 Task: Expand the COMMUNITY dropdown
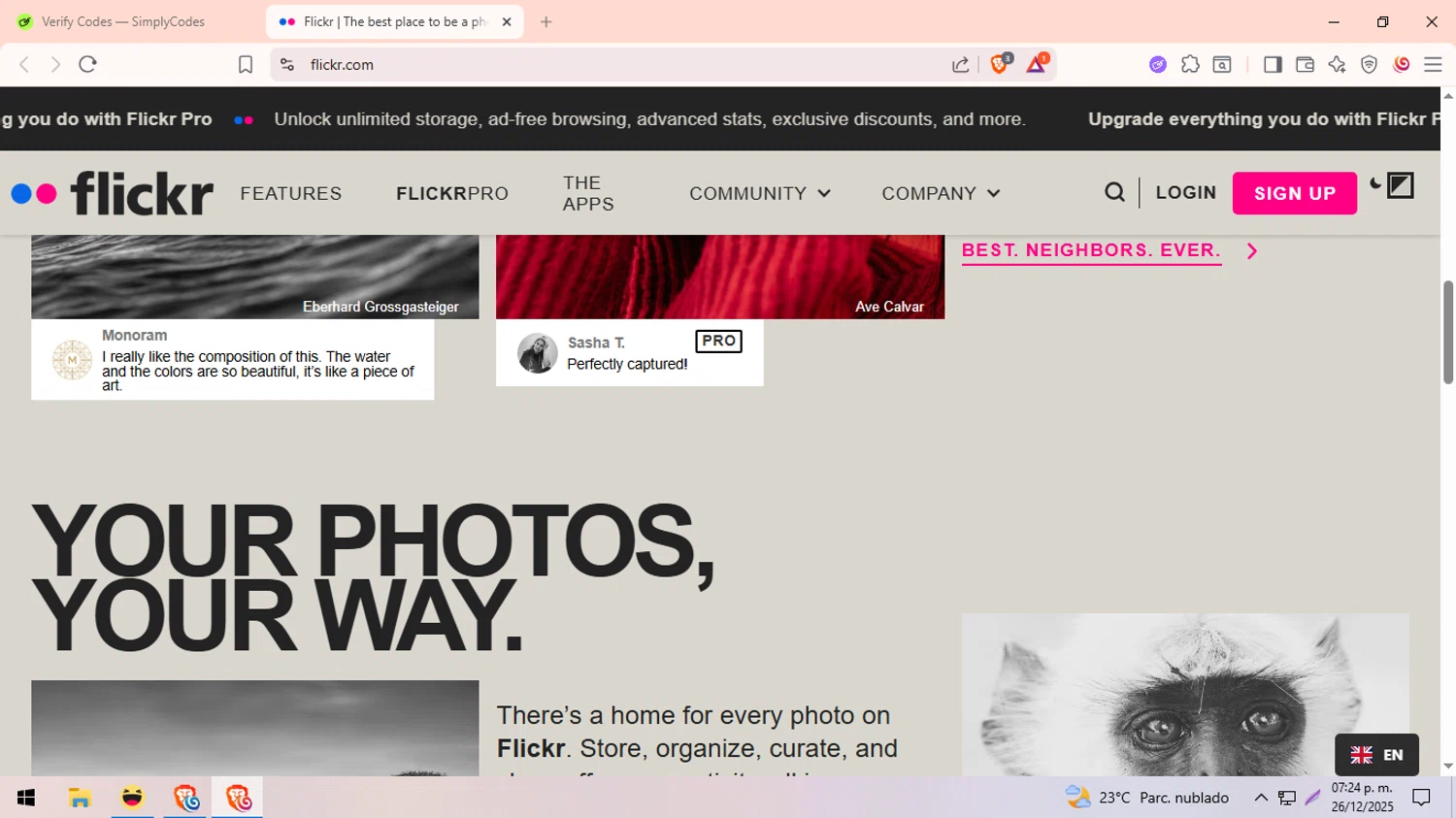(x=760, y=193)
